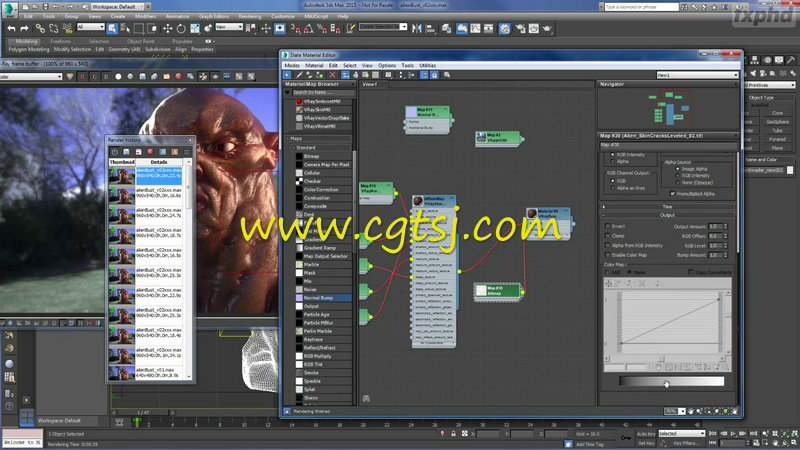Click the Pan hand icon under color map curve
This screenshot has height=450, width=800.
(x=659, y=367)
